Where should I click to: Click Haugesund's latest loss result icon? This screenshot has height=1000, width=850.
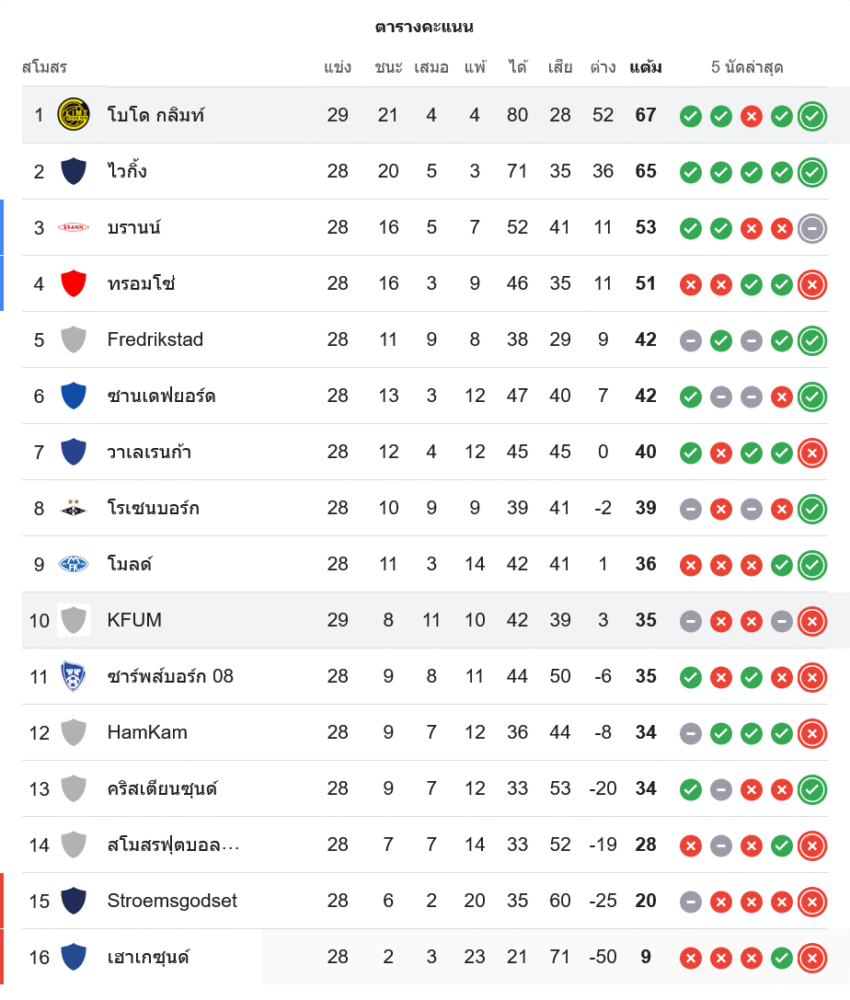(812, 957)
